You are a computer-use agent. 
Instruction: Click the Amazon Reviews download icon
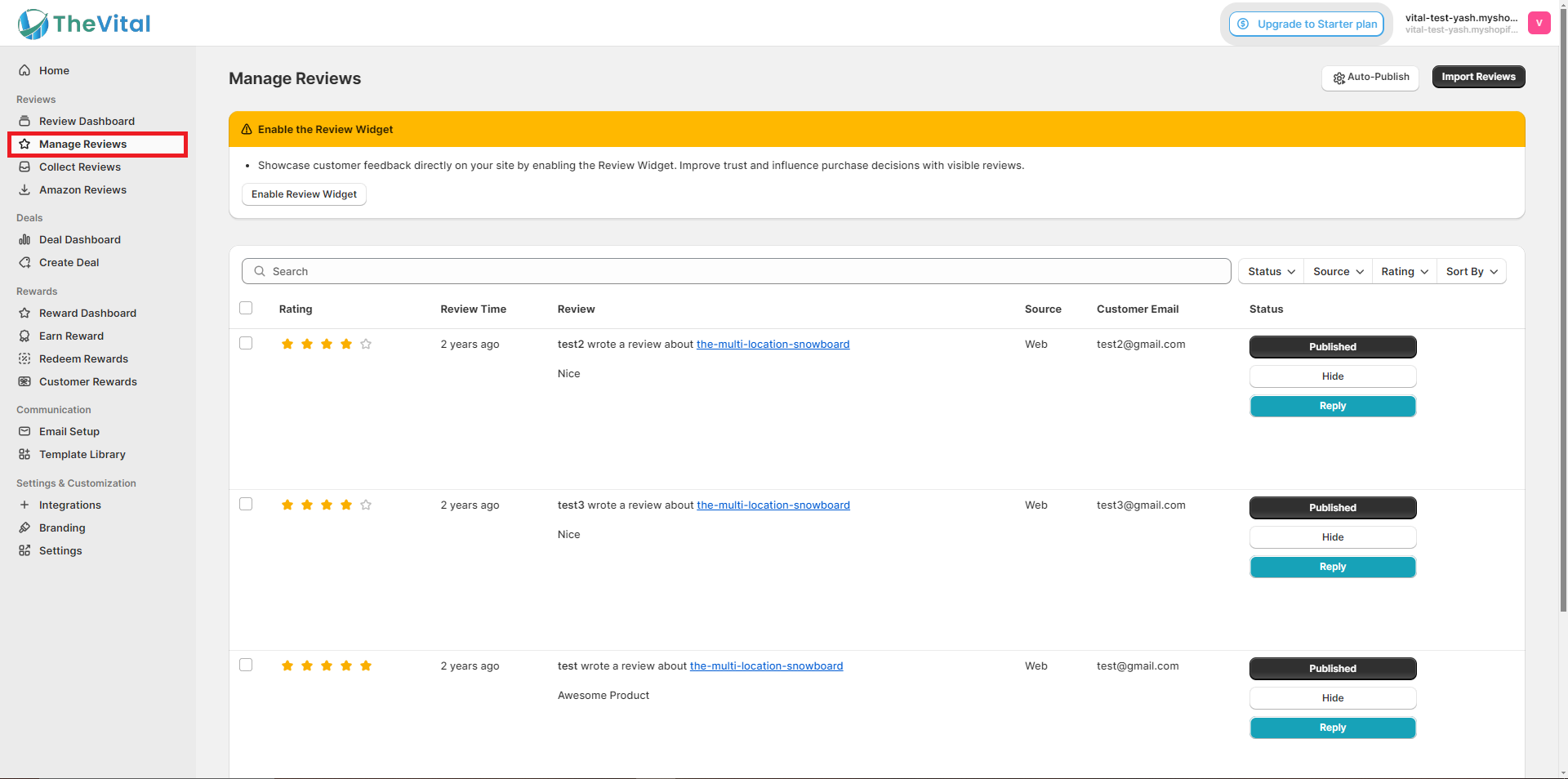tap(24, 189)
